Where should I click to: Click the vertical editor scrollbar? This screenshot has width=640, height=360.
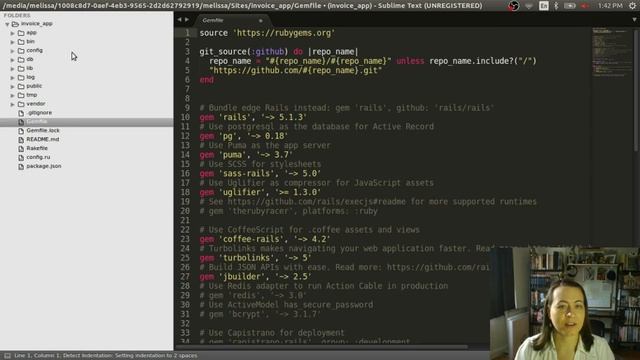click(x=637, y=90)
